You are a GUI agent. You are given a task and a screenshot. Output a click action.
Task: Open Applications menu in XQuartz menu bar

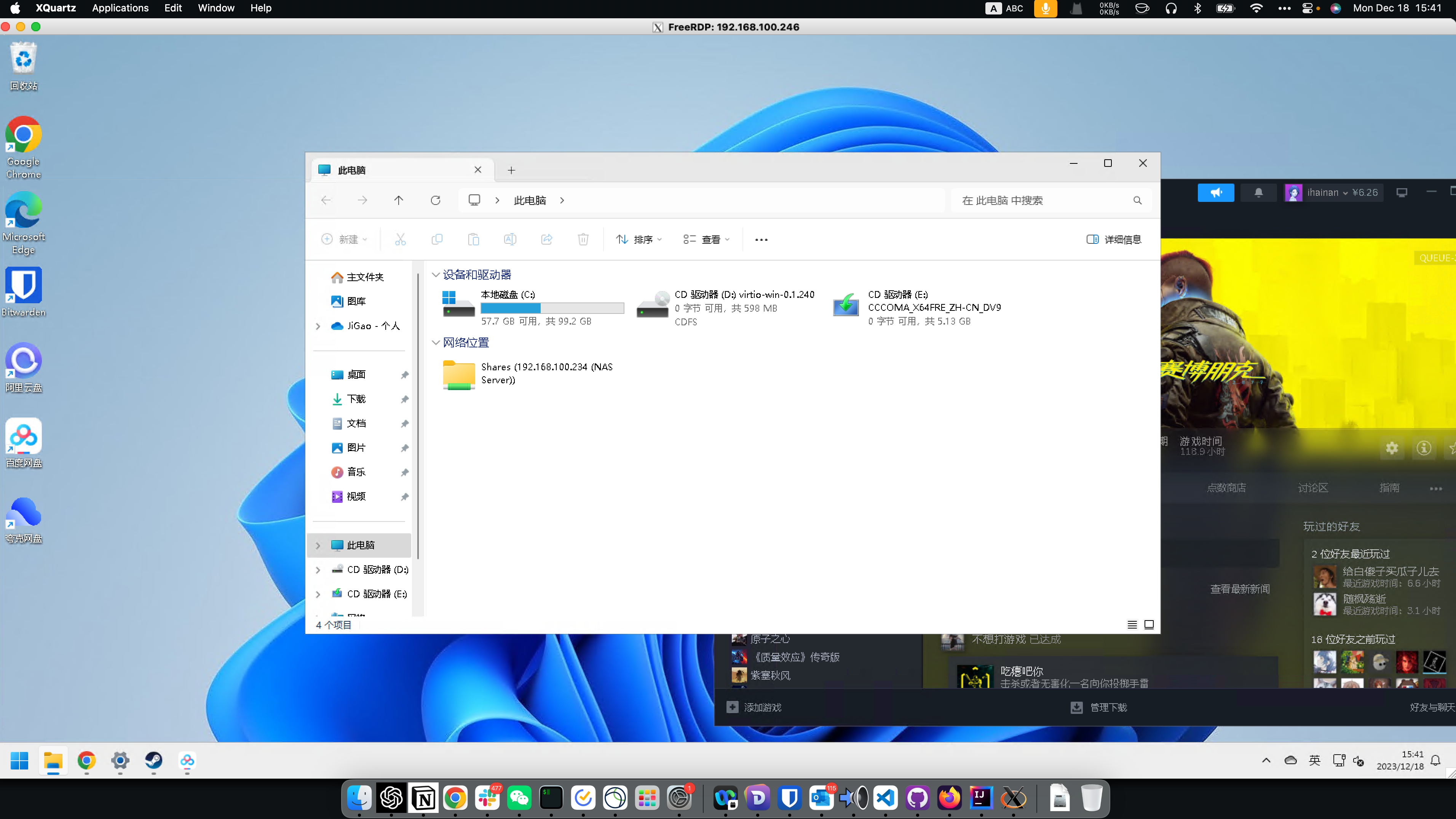tap(120, 8)
